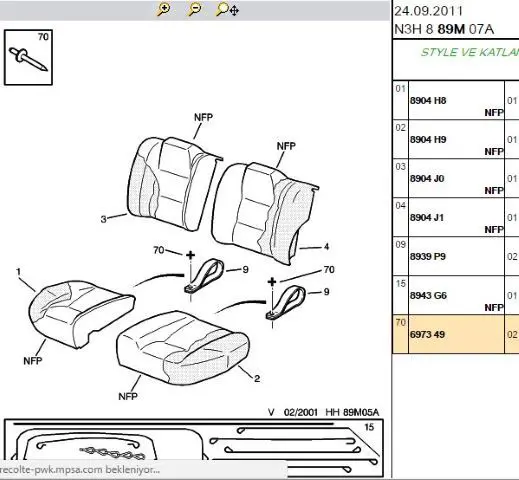Viewport: 519px width, 480px height.
Task: Select callout 2 on right cushion cover
Action: (x=257, y=379)
